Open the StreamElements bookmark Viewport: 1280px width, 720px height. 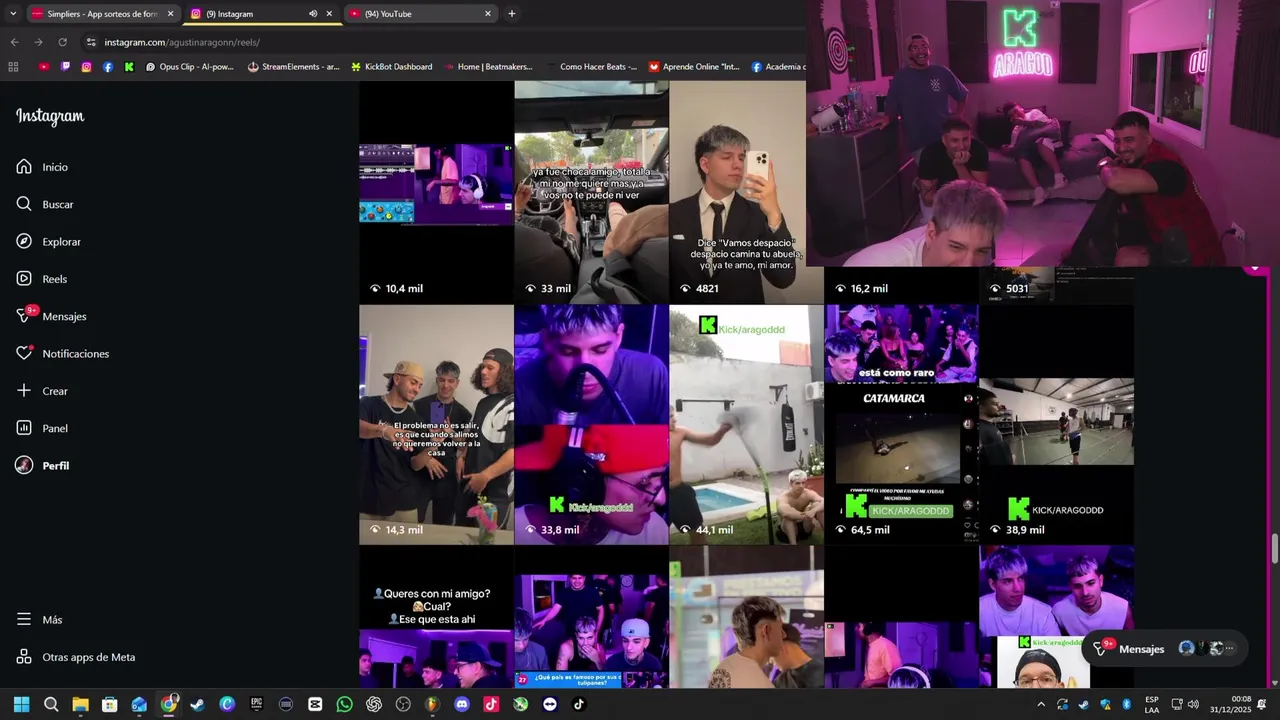[x=293, y=67]
